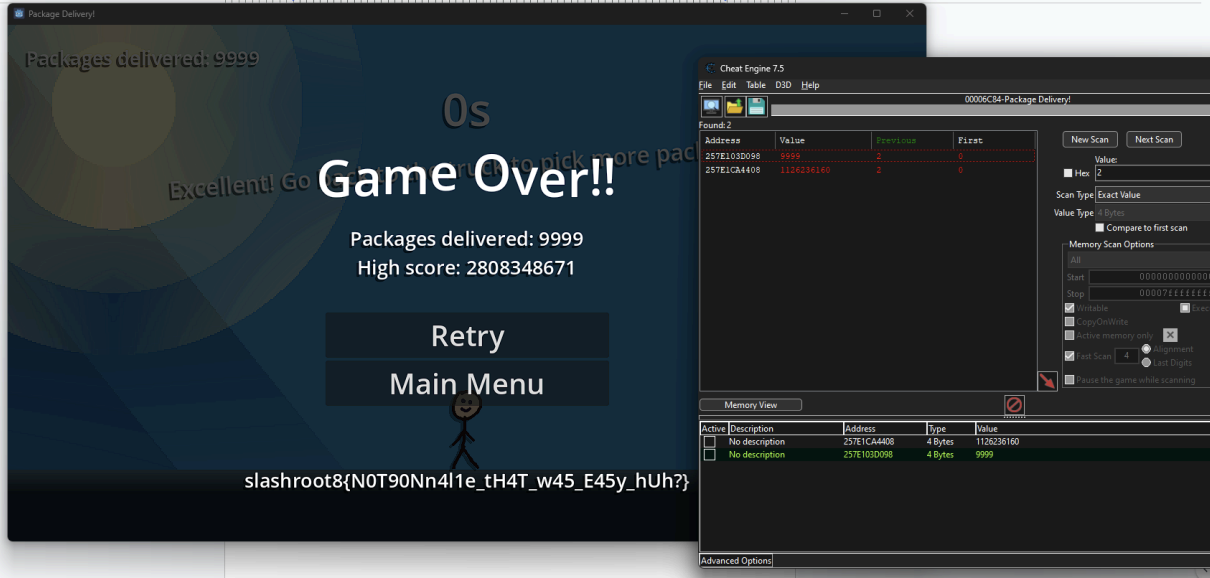Open the Value Type 4 Bytes dropdown
This screenshot has width=1210, height=578.
[1152, 213]
